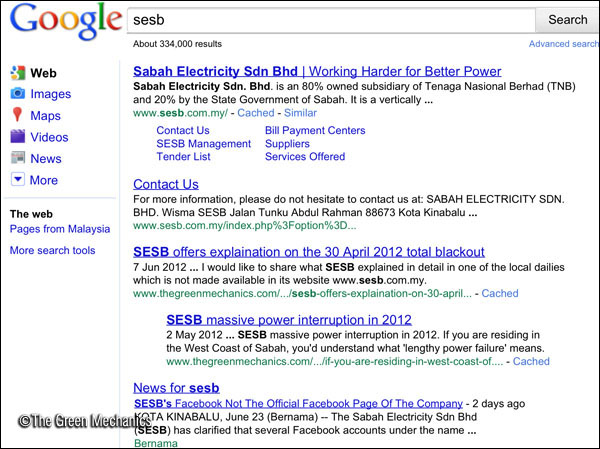Viewport: 600px width, 449px height.
Task: Open the SESB Management sitelink
Action: [x=204, y=144]
